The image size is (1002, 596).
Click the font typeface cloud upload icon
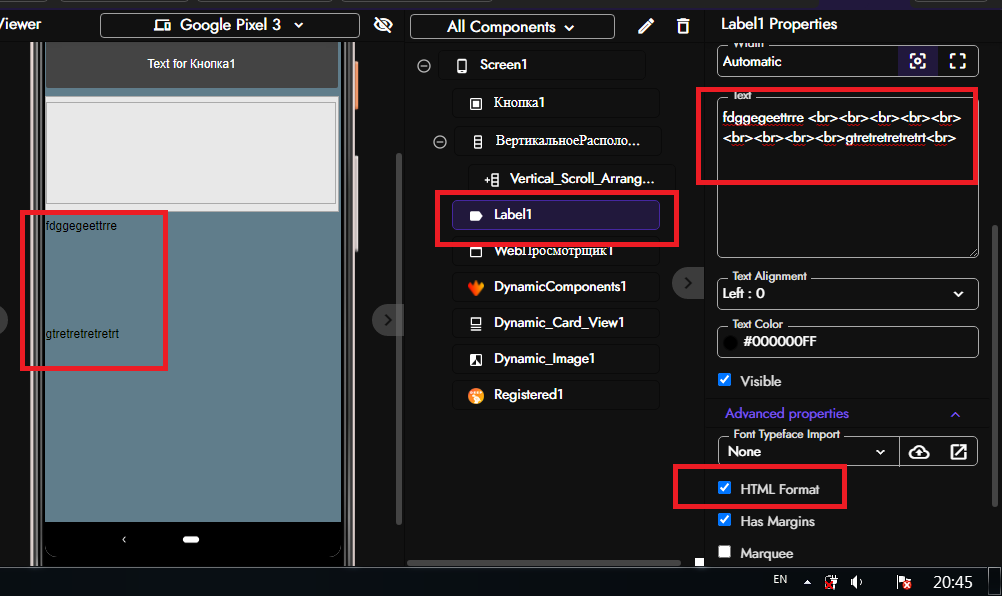[x=919, y=452]
